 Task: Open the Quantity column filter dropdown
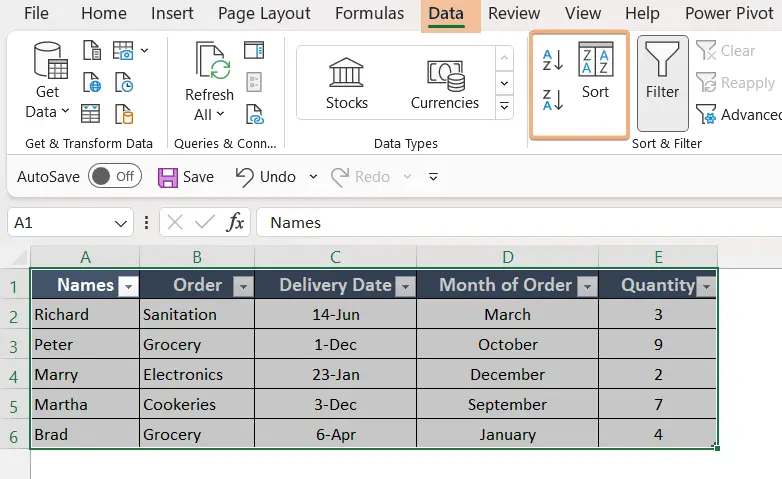(x=706, y=286)
